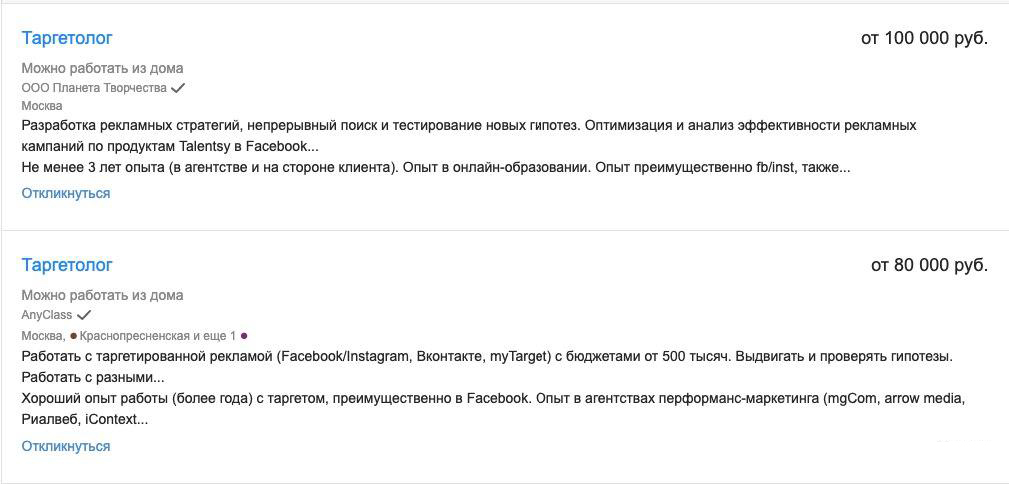Click 'Можно работать из дома' in AnyClass vacancy
Viewport: 1009px width, 484px height.
coord(102,295)
